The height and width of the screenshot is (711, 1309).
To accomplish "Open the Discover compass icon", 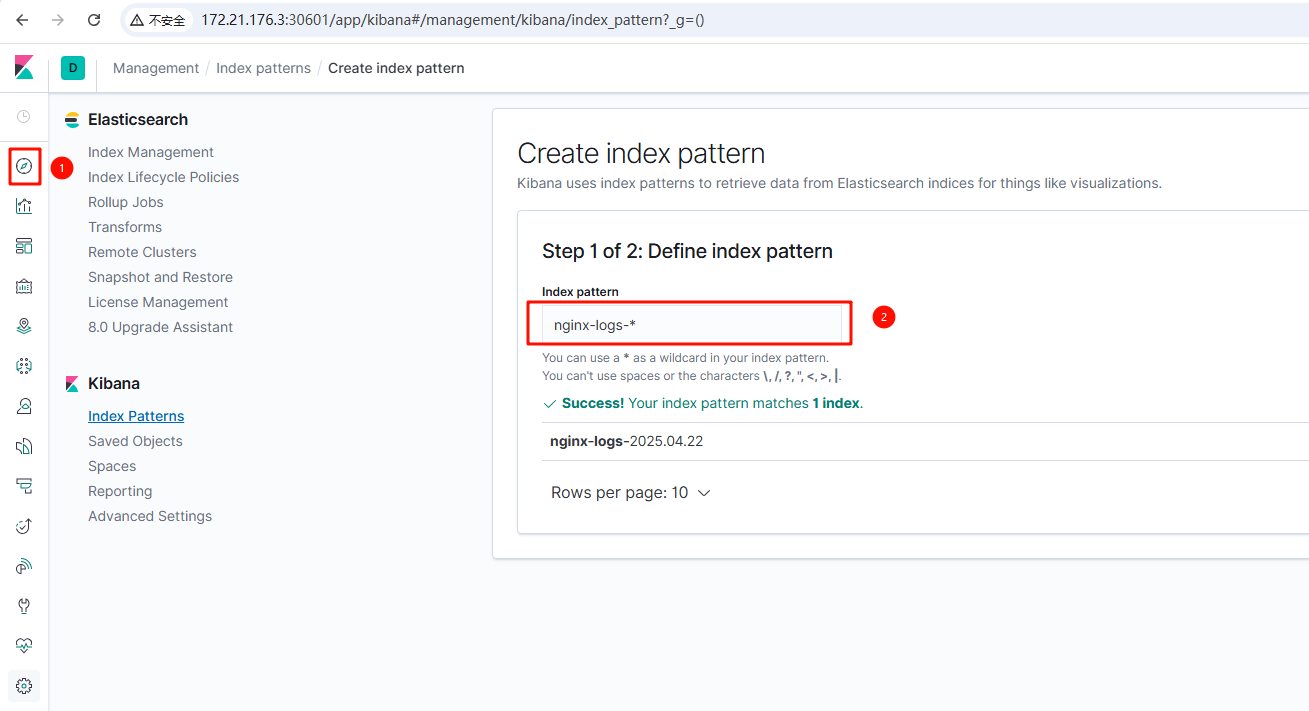I will (24, 166).
